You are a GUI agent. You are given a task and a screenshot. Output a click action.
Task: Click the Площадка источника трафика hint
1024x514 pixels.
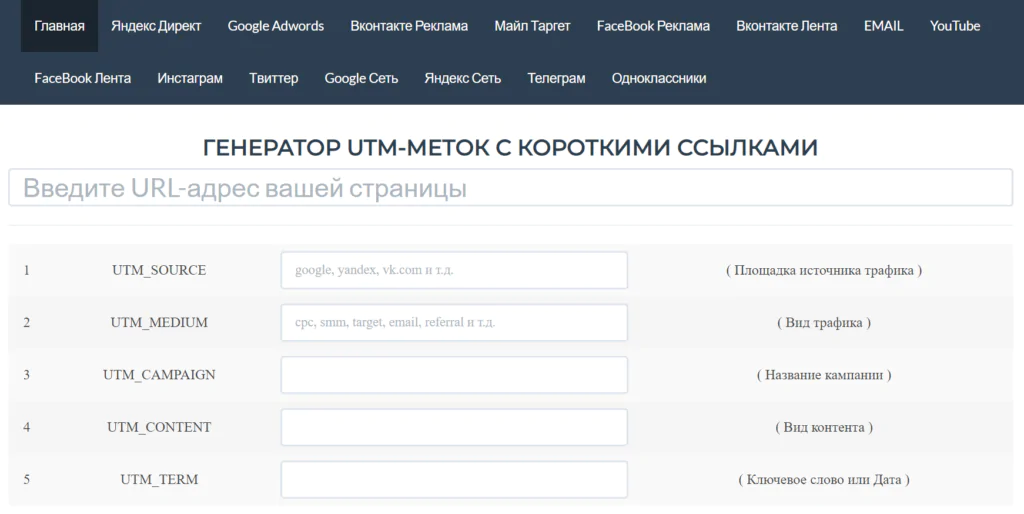coord(824,270)
